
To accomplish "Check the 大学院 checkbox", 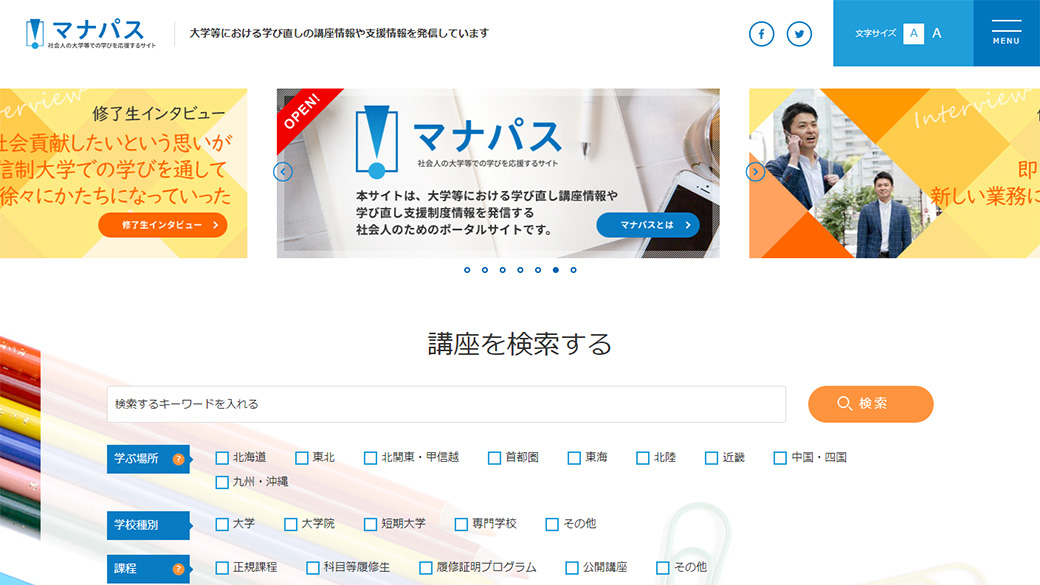I will click(291, 524).
